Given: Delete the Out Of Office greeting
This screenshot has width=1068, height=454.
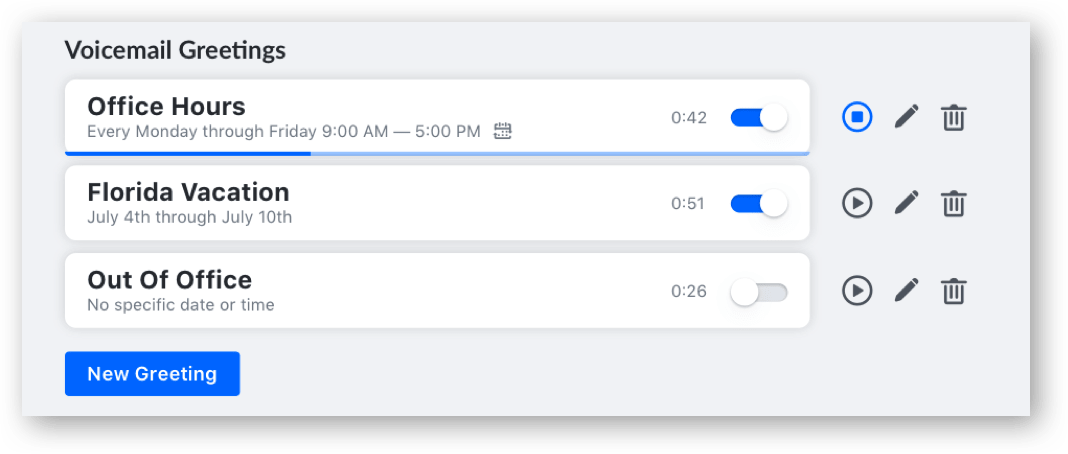Looking at the screenshot, I should click(x=954, y=291).
